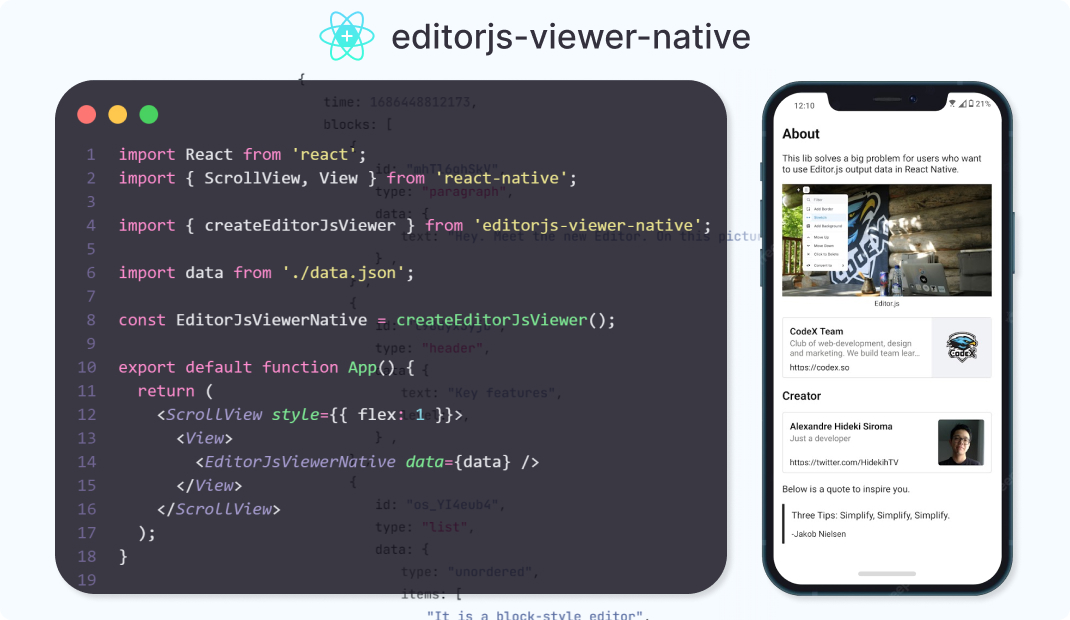Click 'createEditorJsViewer()' call on line 8
This screenshot has width=1070, height=620.
click(501, 320)
